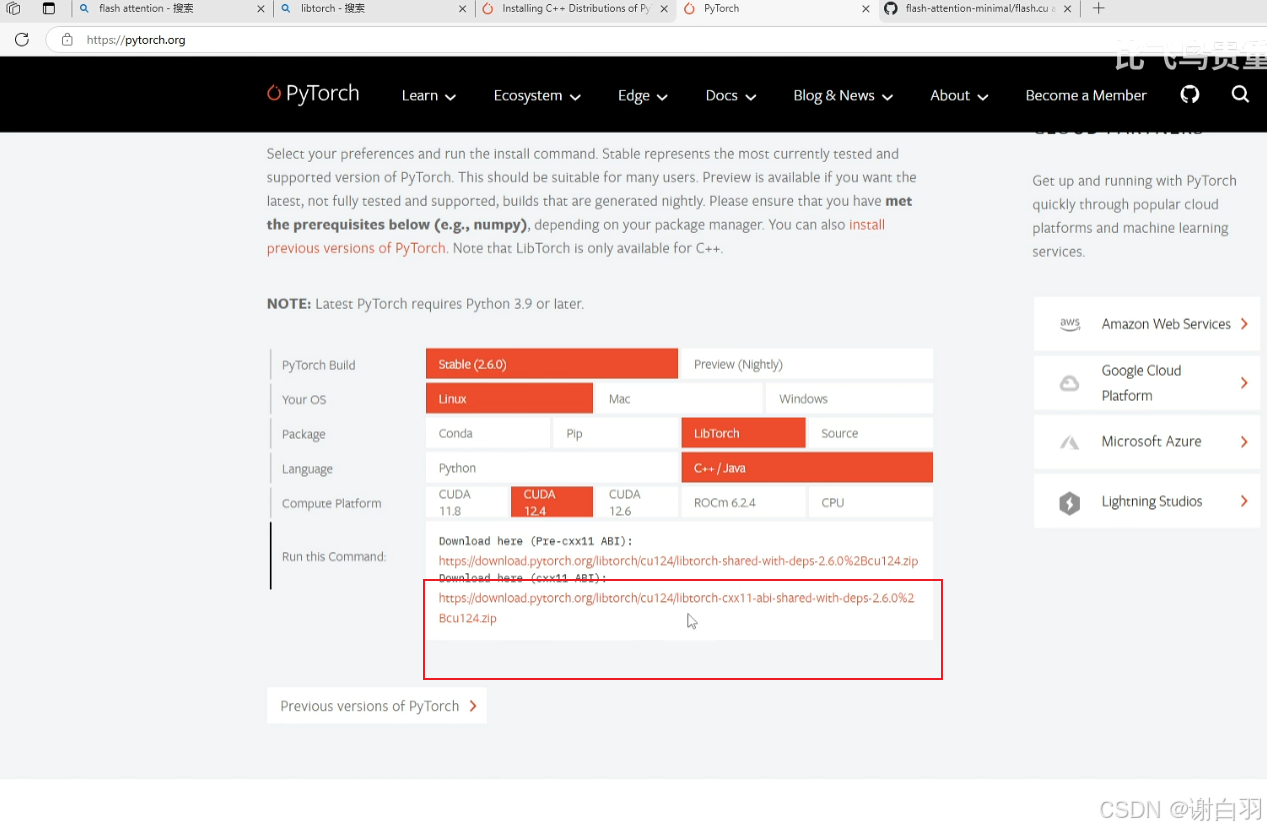Click the Microsoft Azure logo icon
This screenshot has height=831, width=1267.
tap(1069, 442)
